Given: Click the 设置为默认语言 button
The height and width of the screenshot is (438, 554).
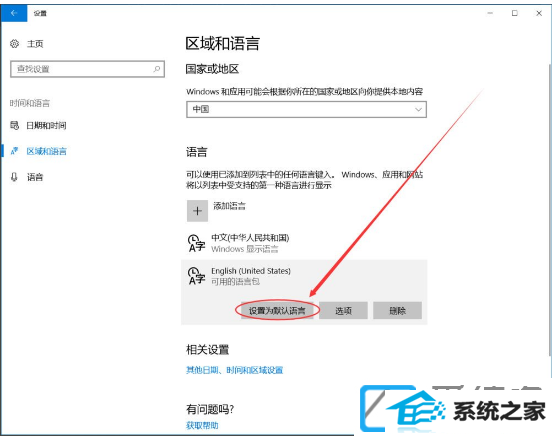Looking at the screenshot, I should [277, 310].
